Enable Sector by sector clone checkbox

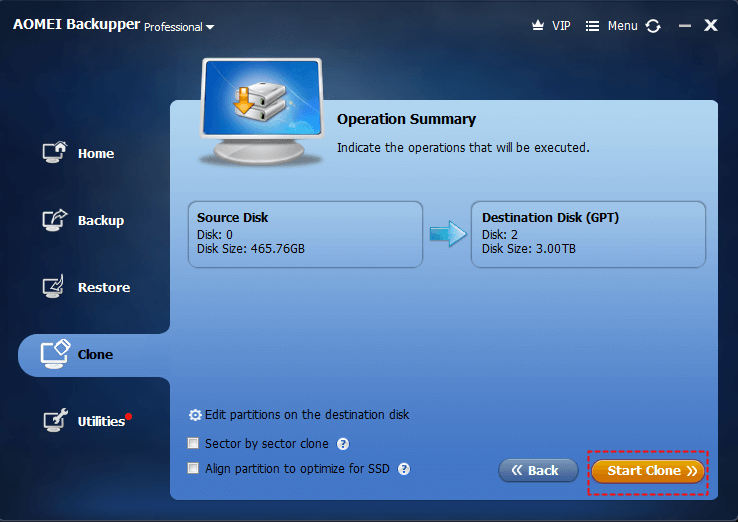[x=193, y=443]
